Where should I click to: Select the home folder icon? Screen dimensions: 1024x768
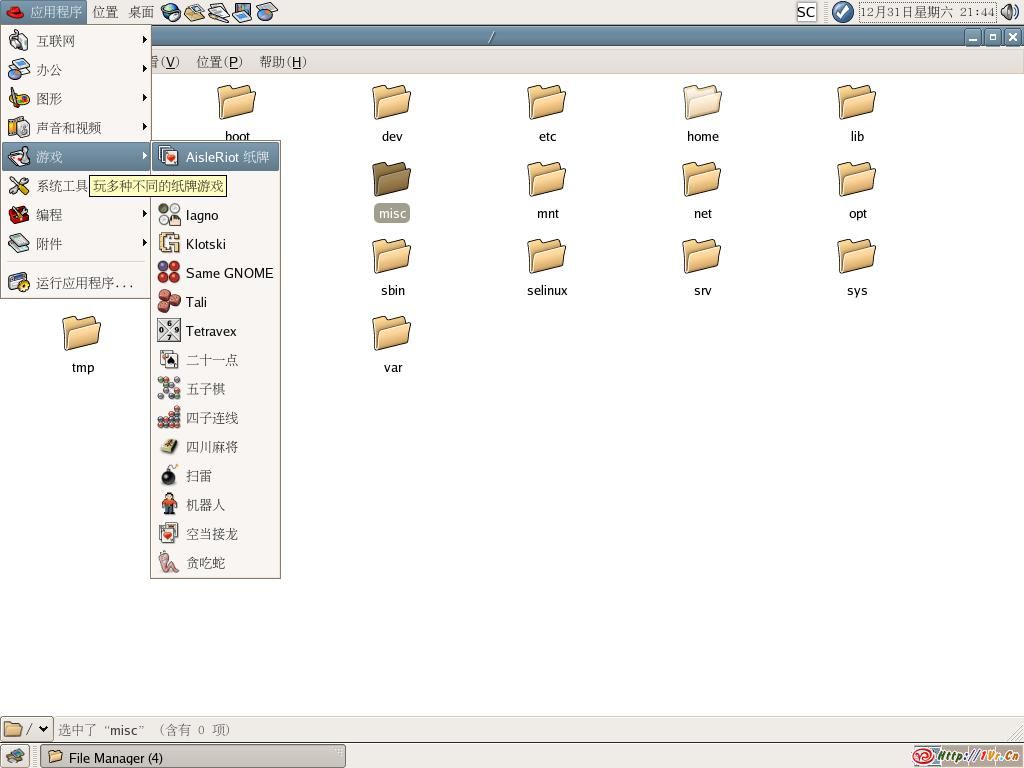pos(702,103)
